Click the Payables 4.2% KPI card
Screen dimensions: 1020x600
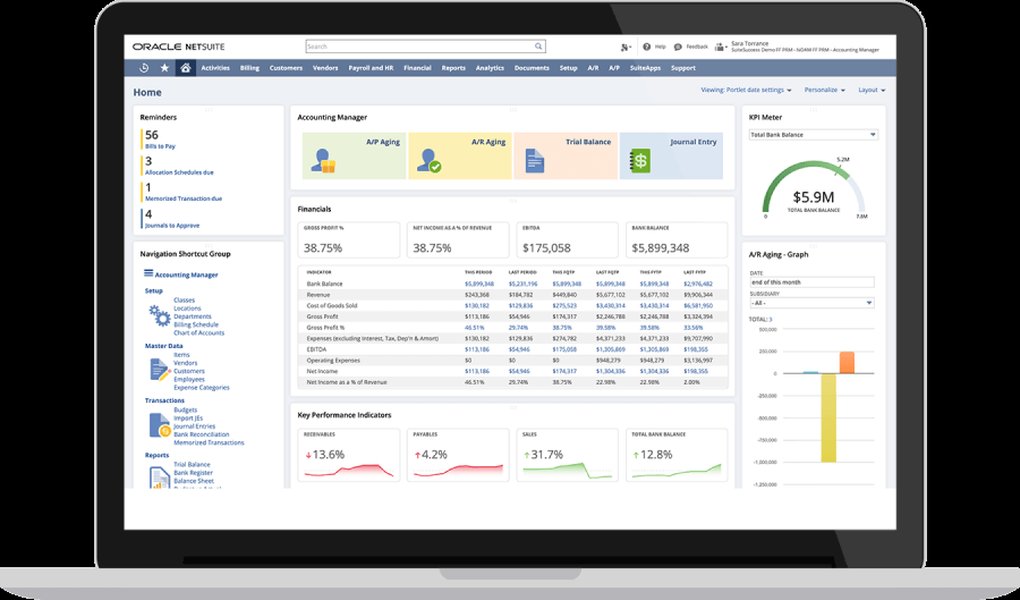click(458, 455)
